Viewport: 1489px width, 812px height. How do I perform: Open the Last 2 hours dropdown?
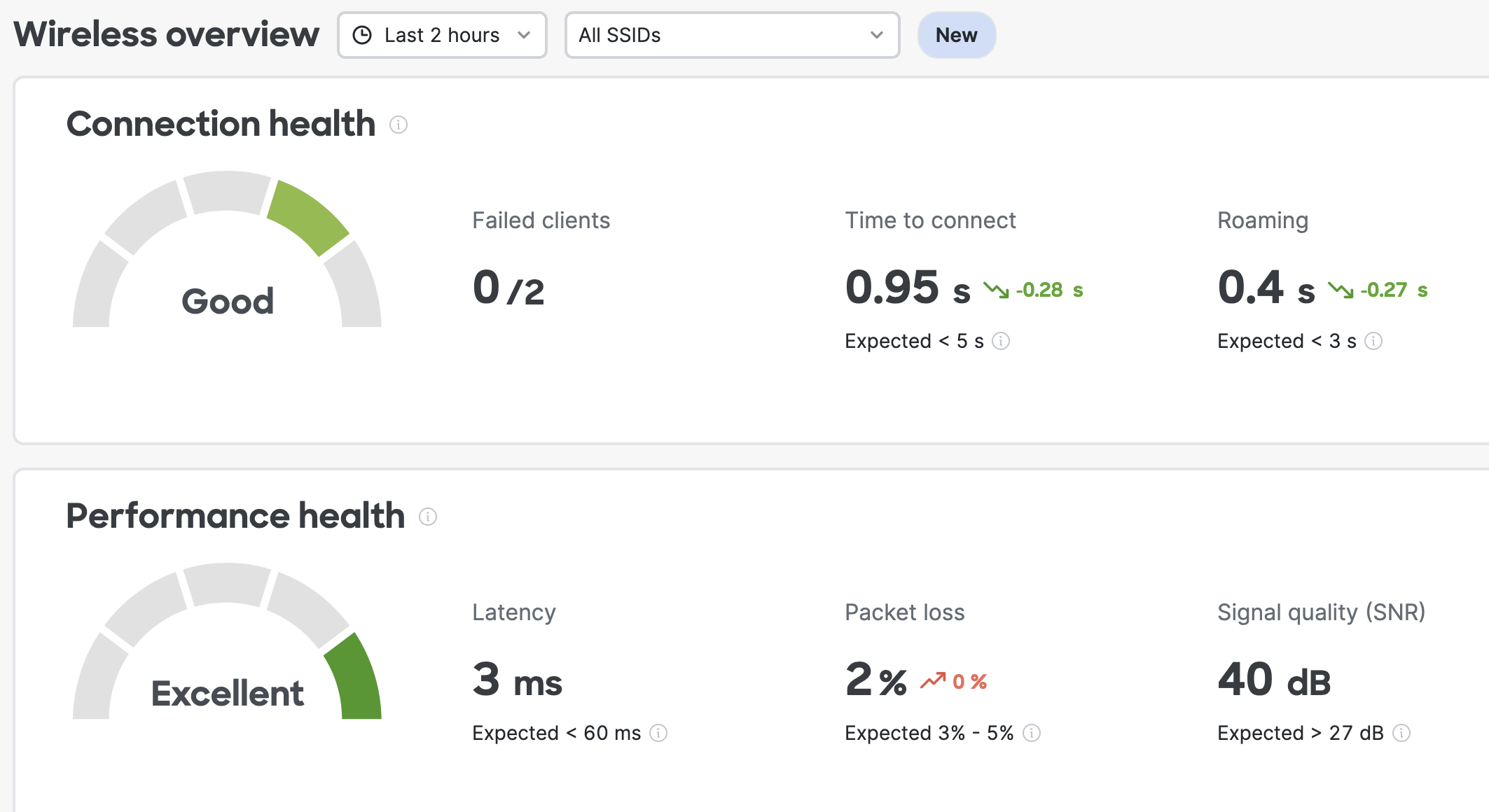tap(442, 35)
